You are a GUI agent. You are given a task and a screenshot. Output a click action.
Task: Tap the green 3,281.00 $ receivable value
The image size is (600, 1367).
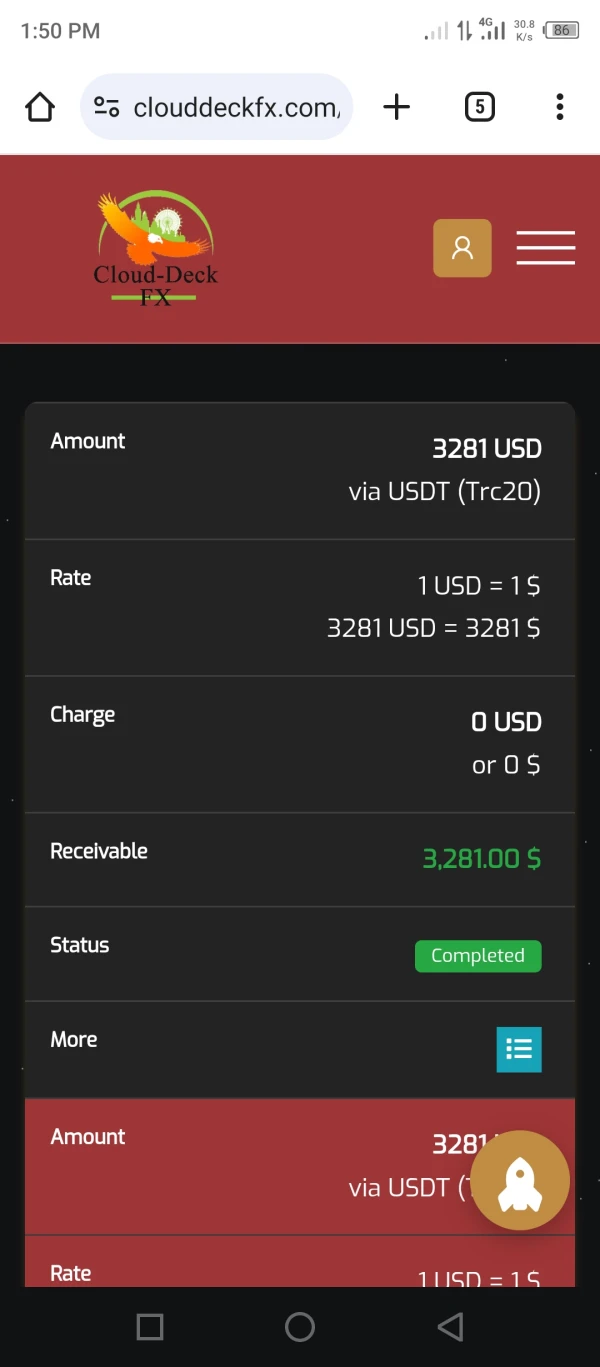481,859
